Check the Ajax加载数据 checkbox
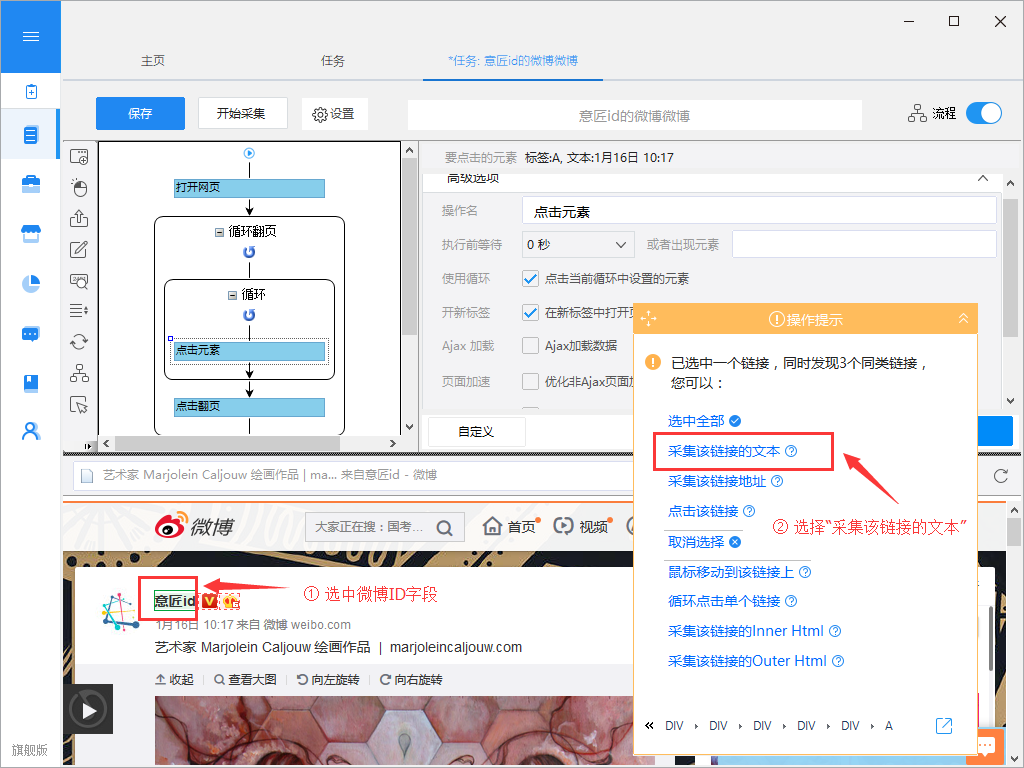Image resolution: width=1024 pixels, height=768 pixels. (x=530, y=345)
